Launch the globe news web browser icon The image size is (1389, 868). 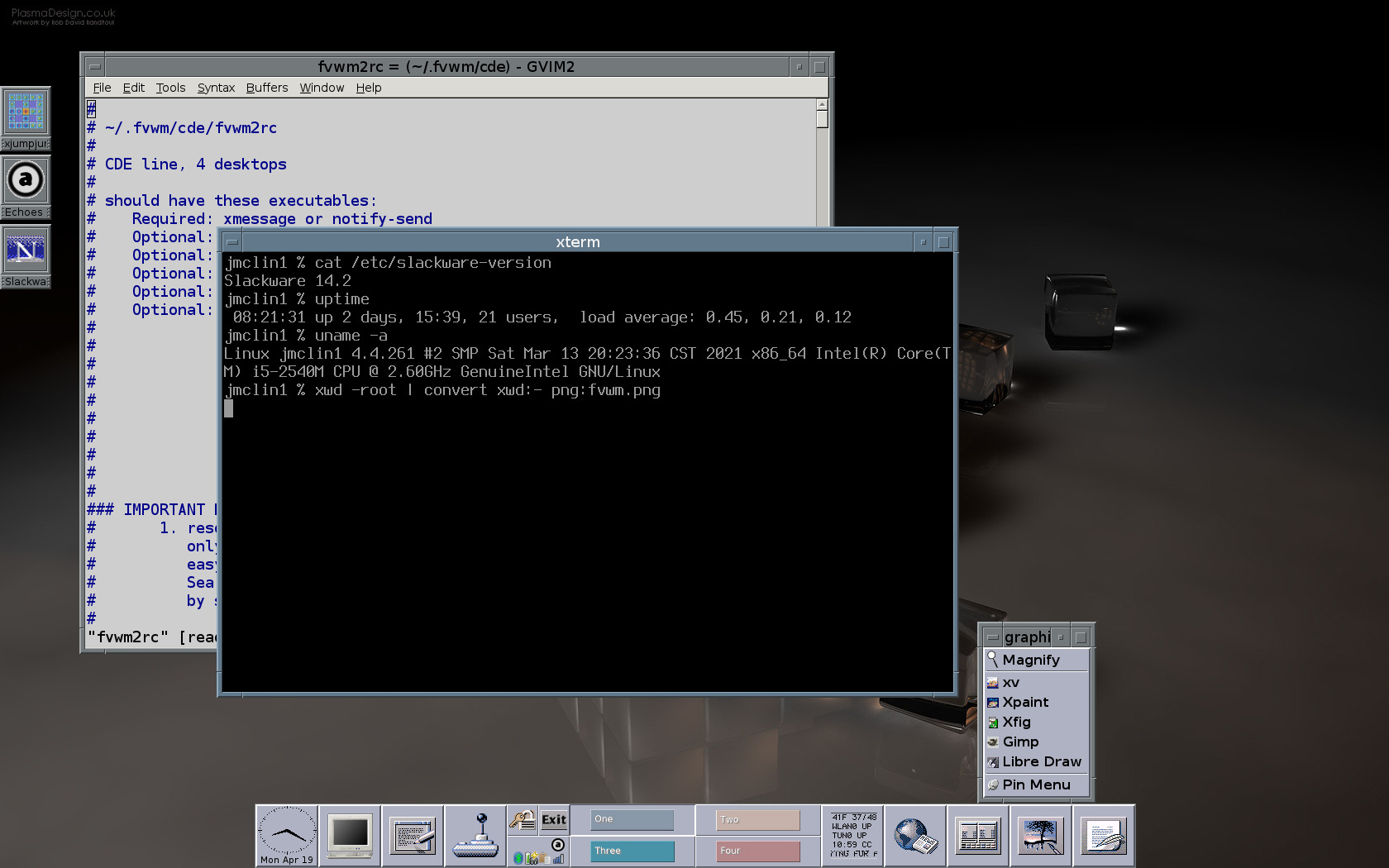[x=915, y=835]
